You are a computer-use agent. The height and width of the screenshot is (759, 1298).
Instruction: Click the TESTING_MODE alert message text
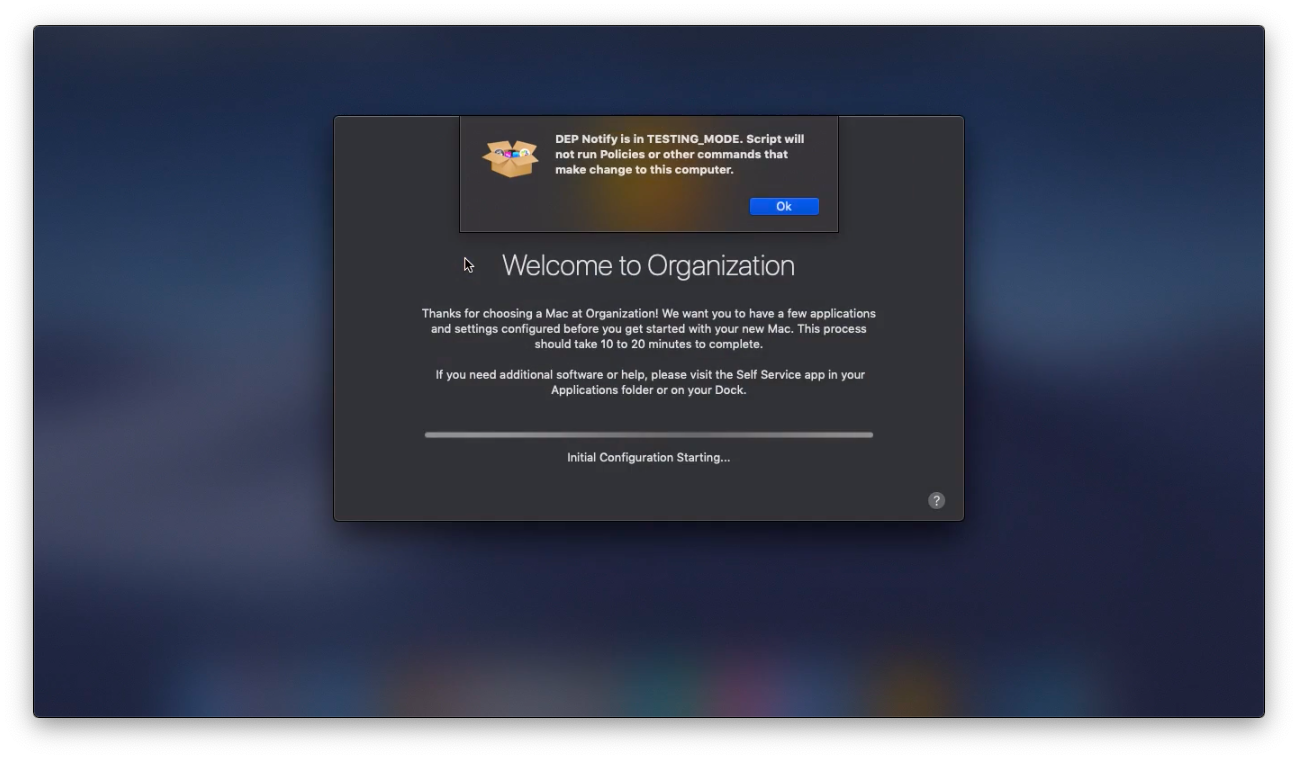point(680,154)
